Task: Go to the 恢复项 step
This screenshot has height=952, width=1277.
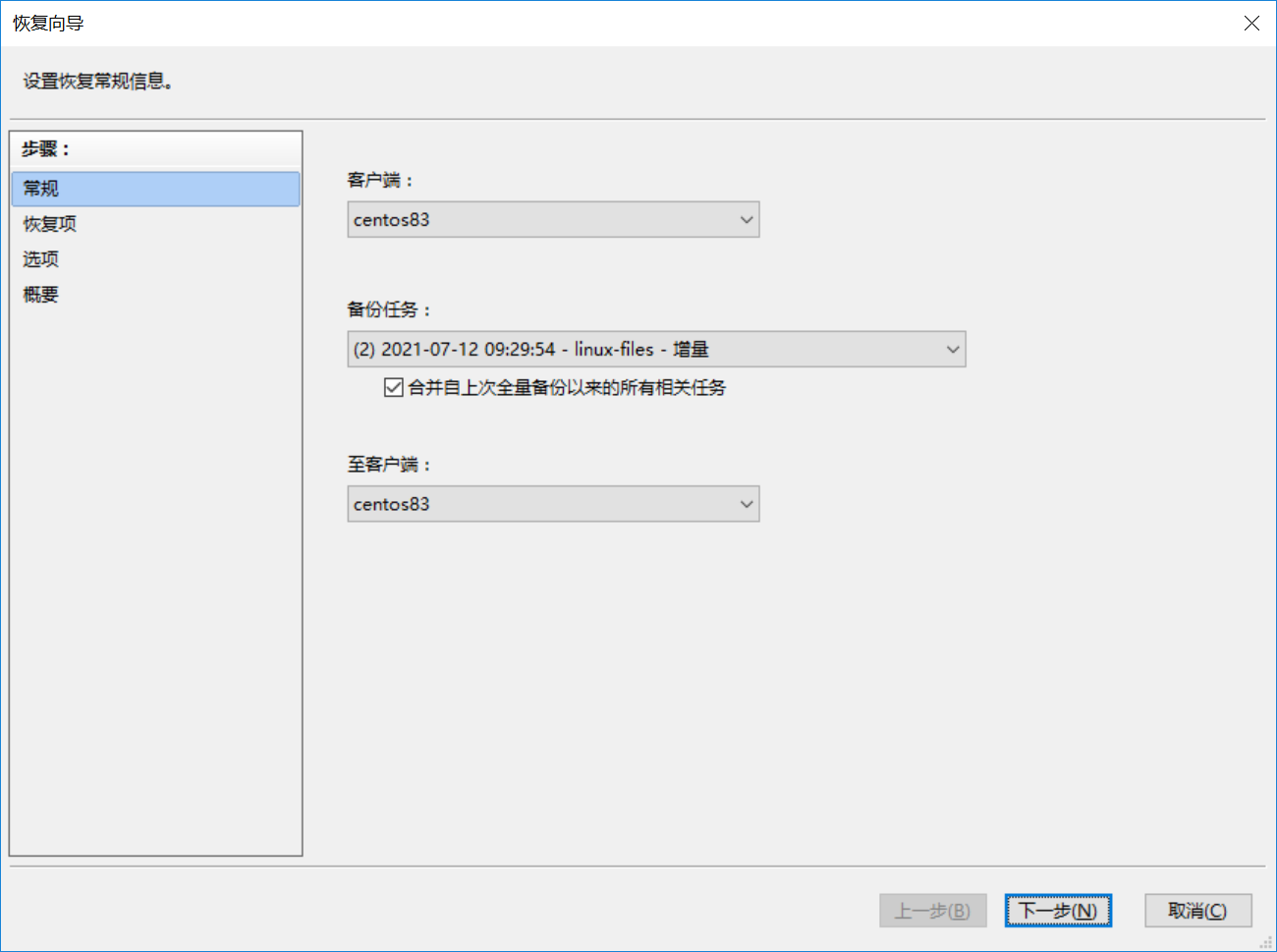Action: click(50, 224)
